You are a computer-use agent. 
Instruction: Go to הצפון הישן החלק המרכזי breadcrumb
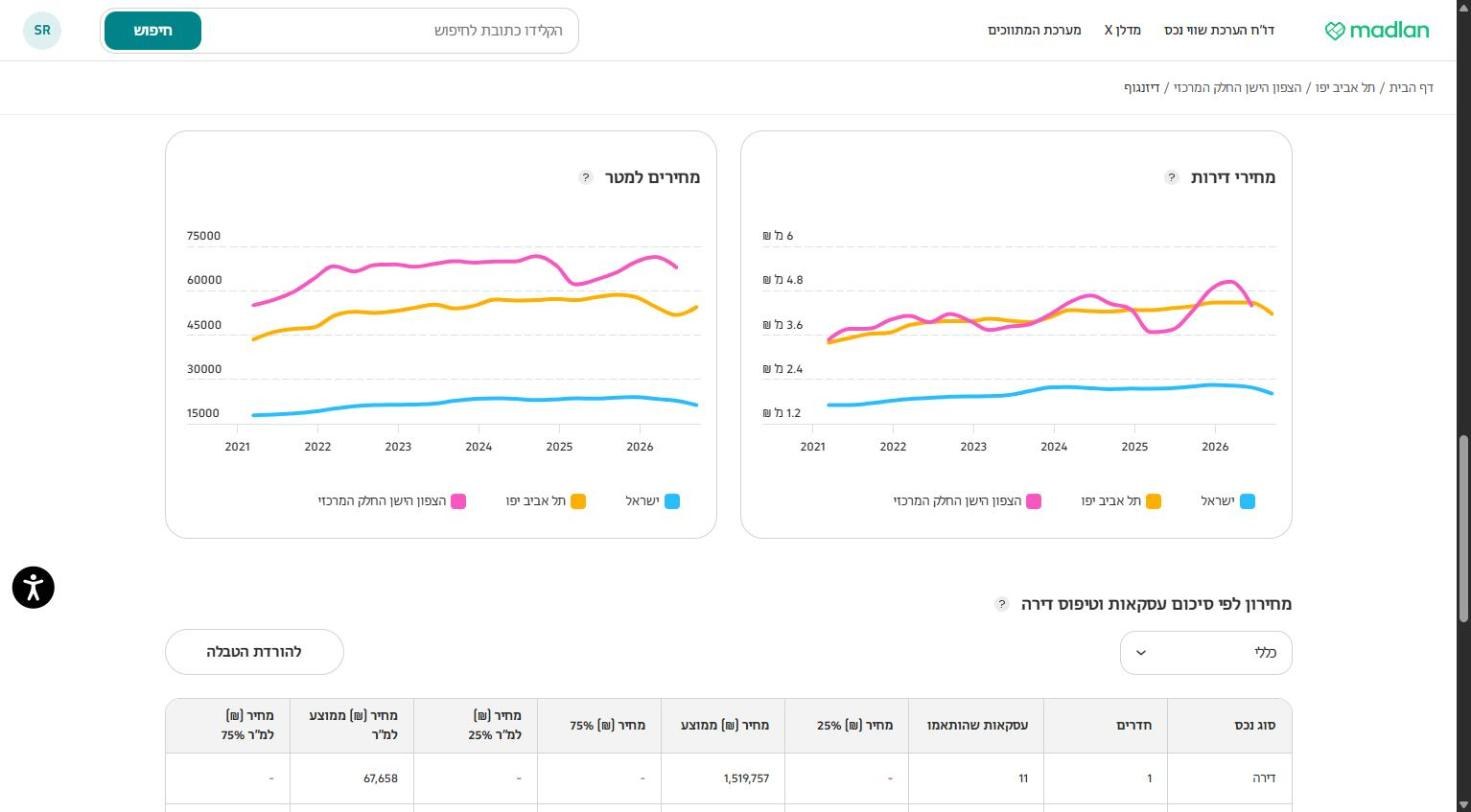[1238, 88]
